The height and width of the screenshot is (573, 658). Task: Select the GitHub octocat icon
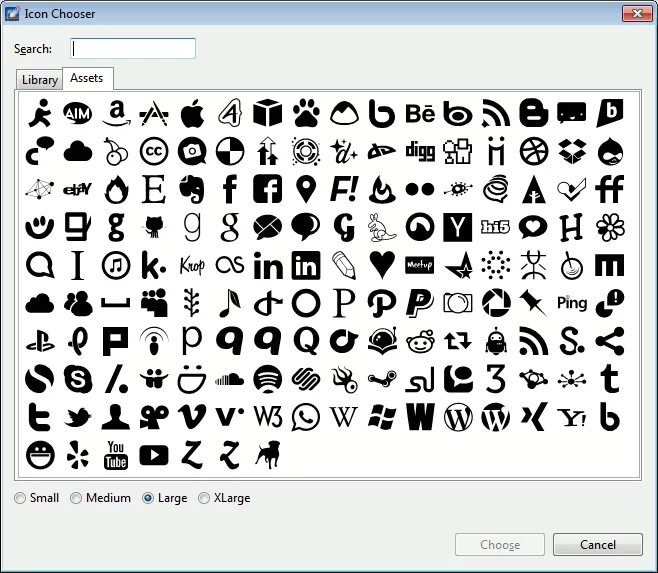point(154,227)
